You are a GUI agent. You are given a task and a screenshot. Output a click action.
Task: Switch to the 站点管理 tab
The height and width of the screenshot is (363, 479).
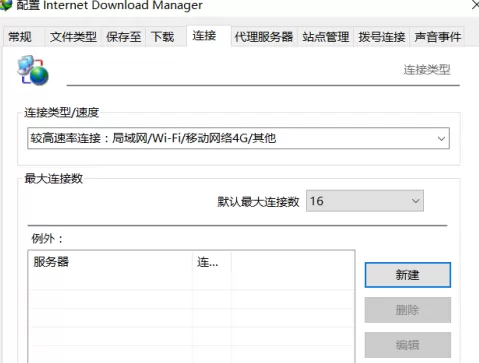pyautogui.click(x=326, y=37)
